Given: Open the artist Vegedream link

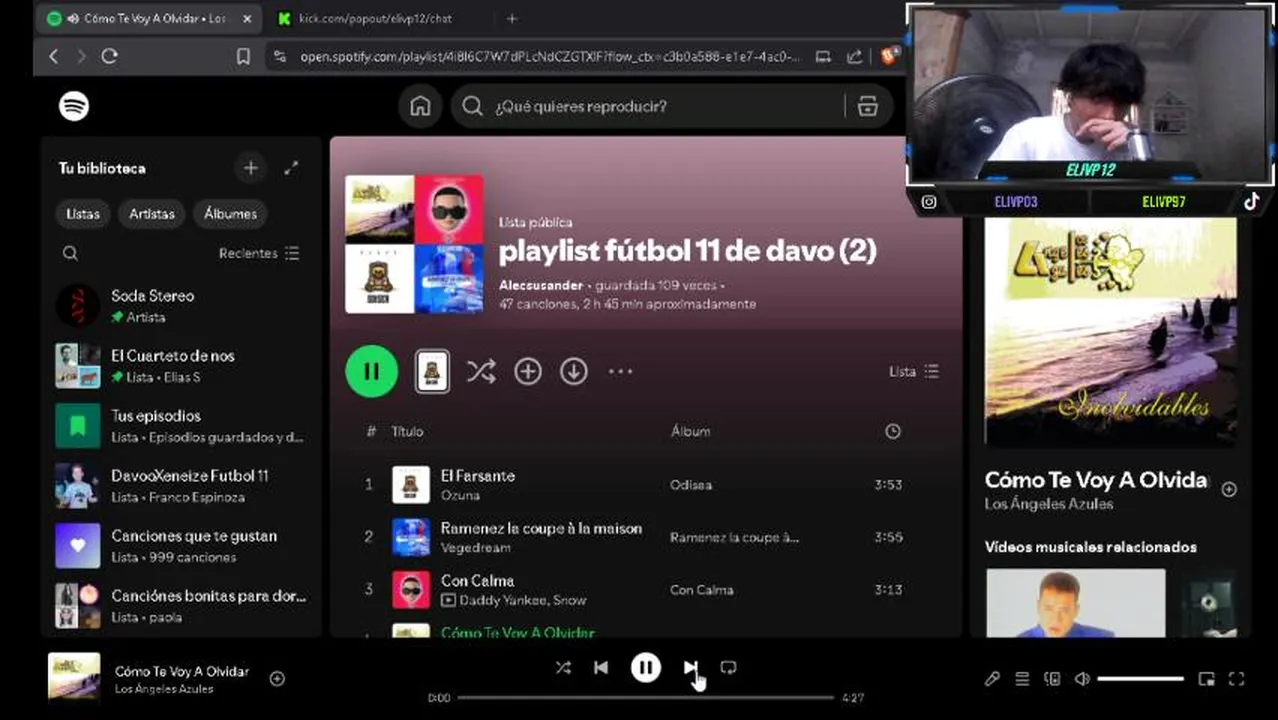Looking at the screenshot, I should pyautogui.click(x=476, y=548).
